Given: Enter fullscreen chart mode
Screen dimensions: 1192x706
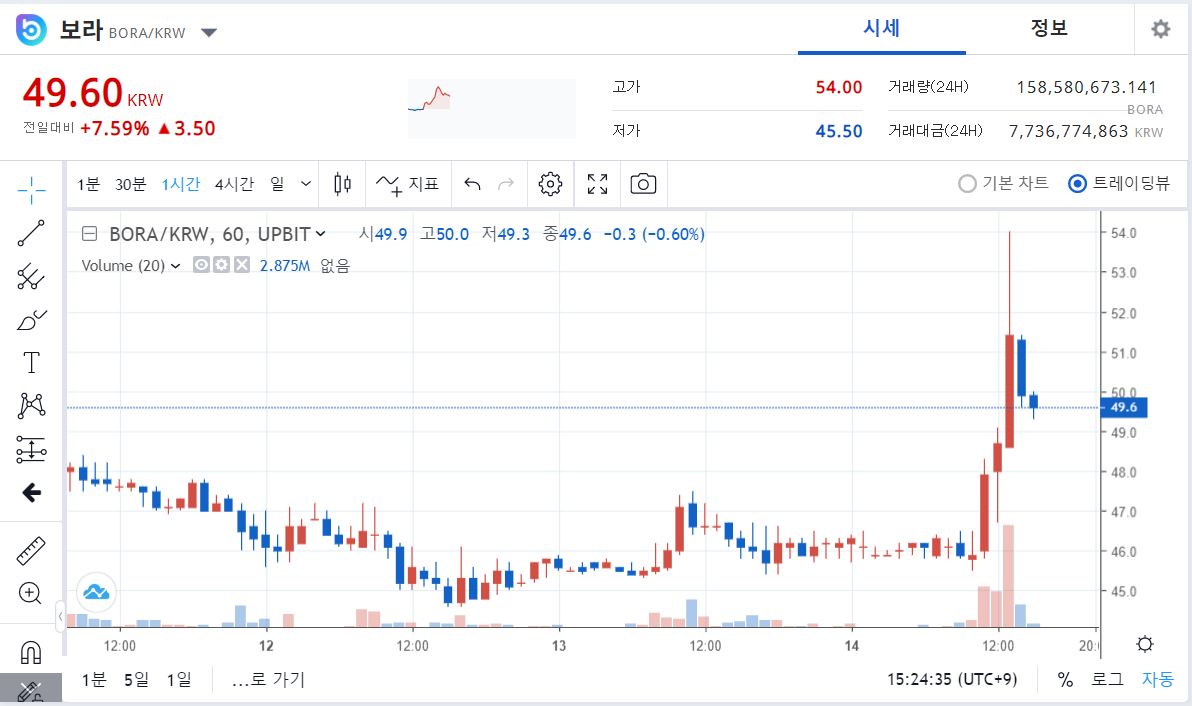Looking at the screenshot, I should point(598,184).
